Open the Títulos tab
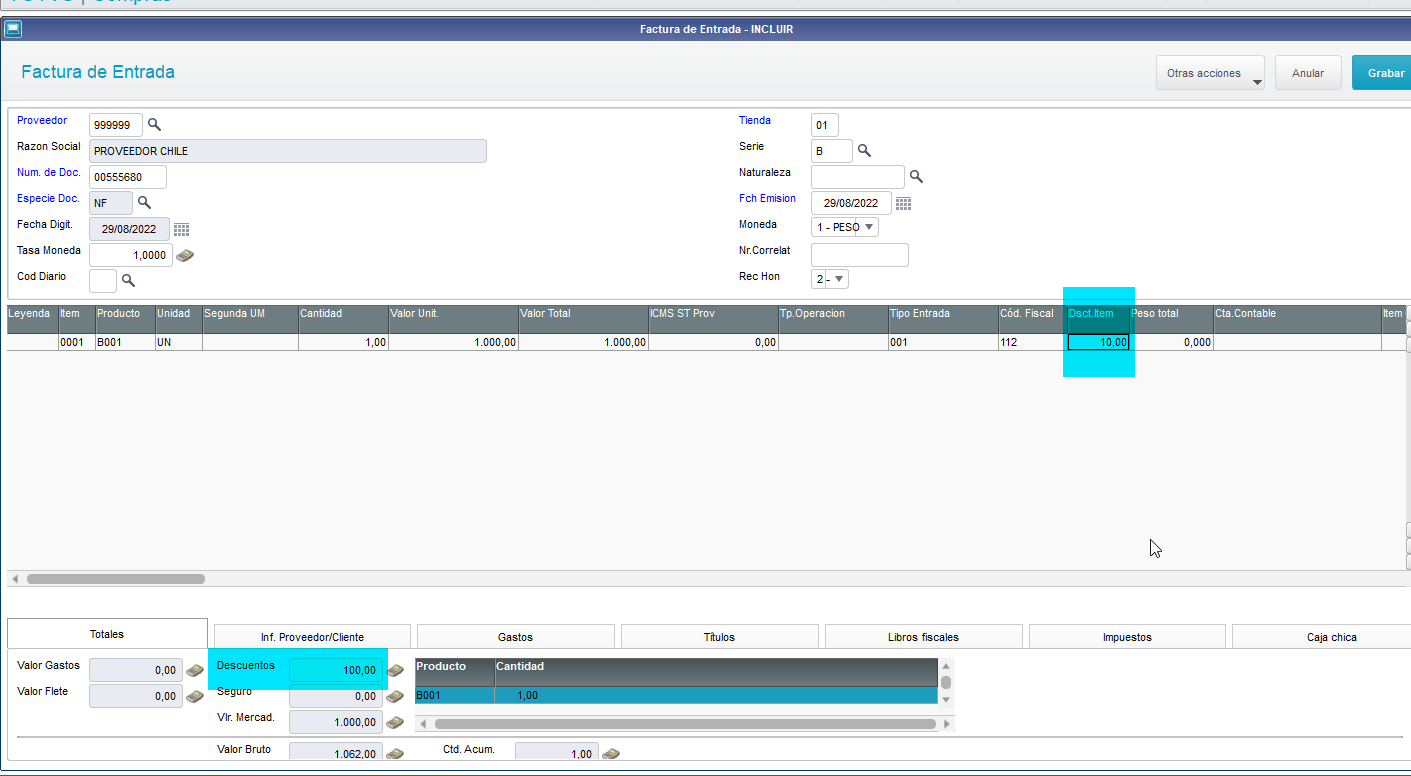1411x776 pixels. tap(719, 637)
